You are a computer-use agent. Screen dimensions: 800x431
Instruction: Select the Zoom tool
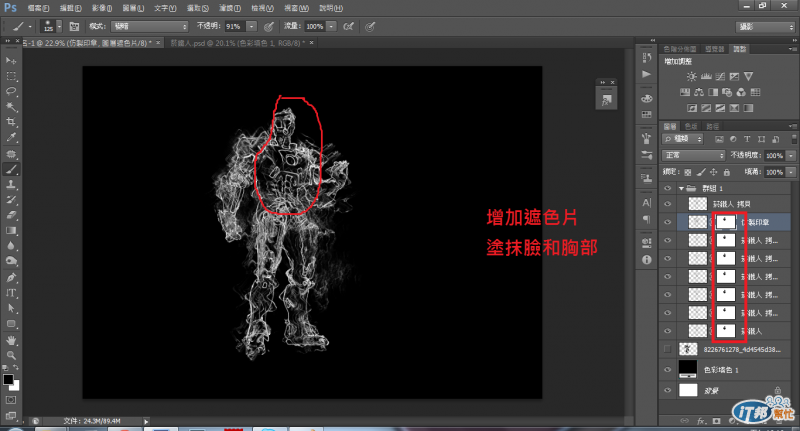(x=11, y=356)
